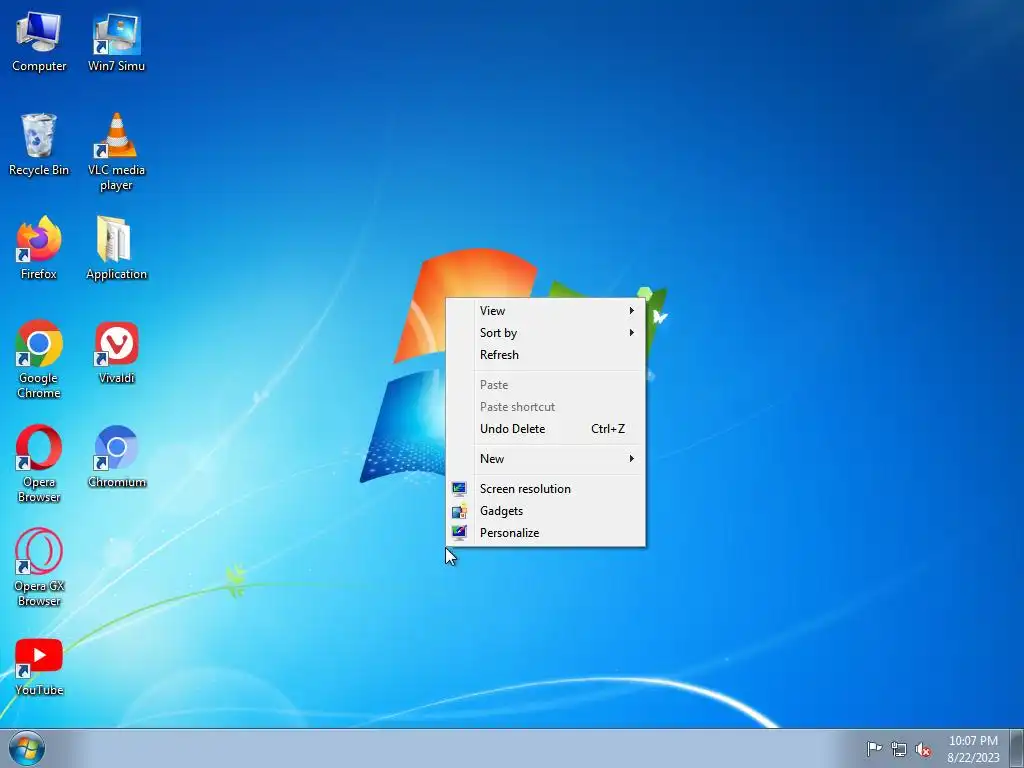Choose Undo Delete in context menu
This screenshot has width=1024, height=768.
[x=545, y=429]
